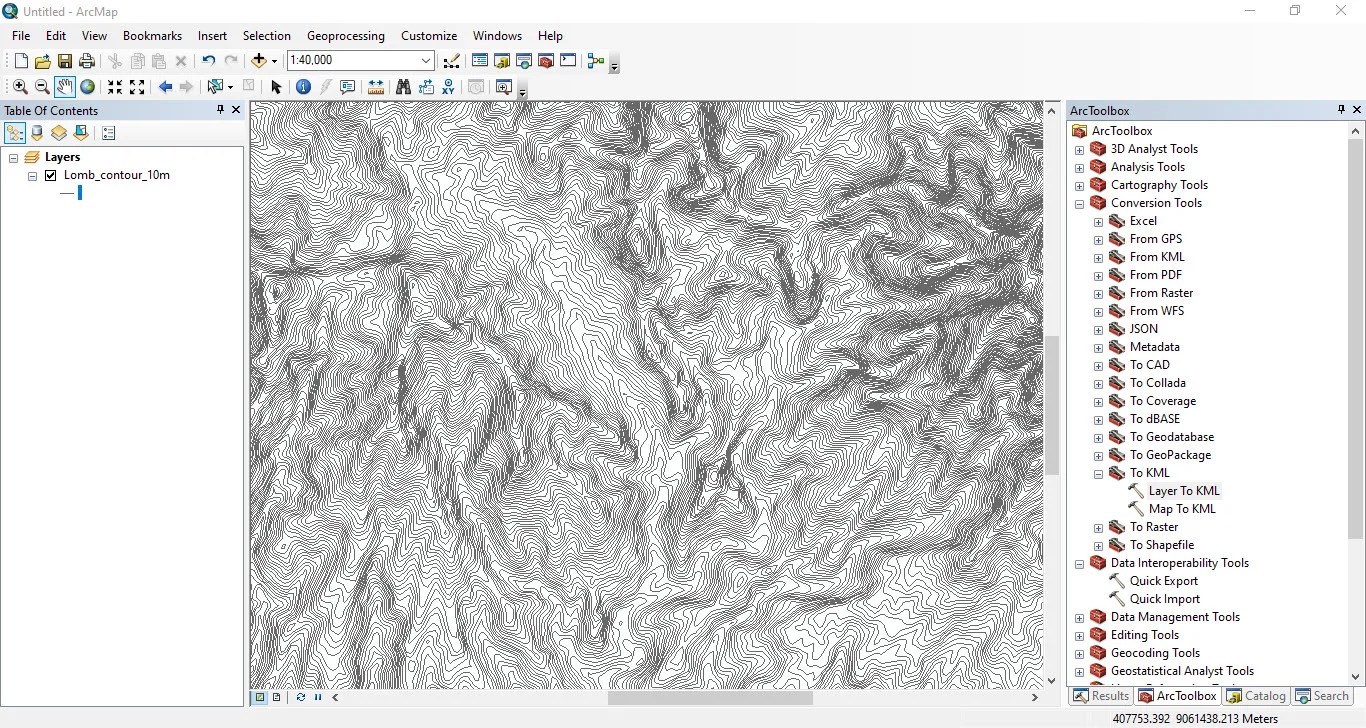This screenshot has width=1366, height=728.
Task: Uncheck the Lomb_contour_10m layer visibility
Action: tap(50, 175)
